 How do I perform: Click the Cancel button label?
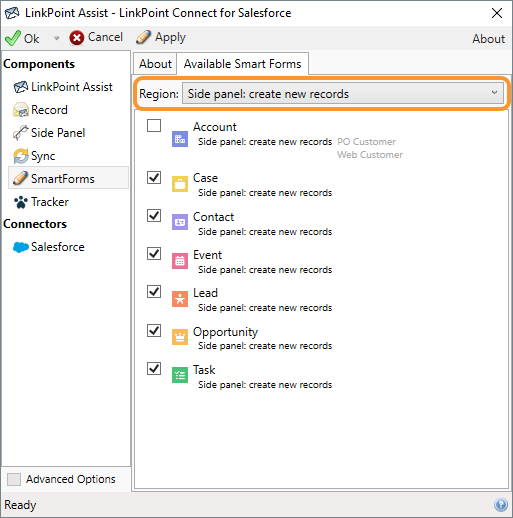(105, 37)
